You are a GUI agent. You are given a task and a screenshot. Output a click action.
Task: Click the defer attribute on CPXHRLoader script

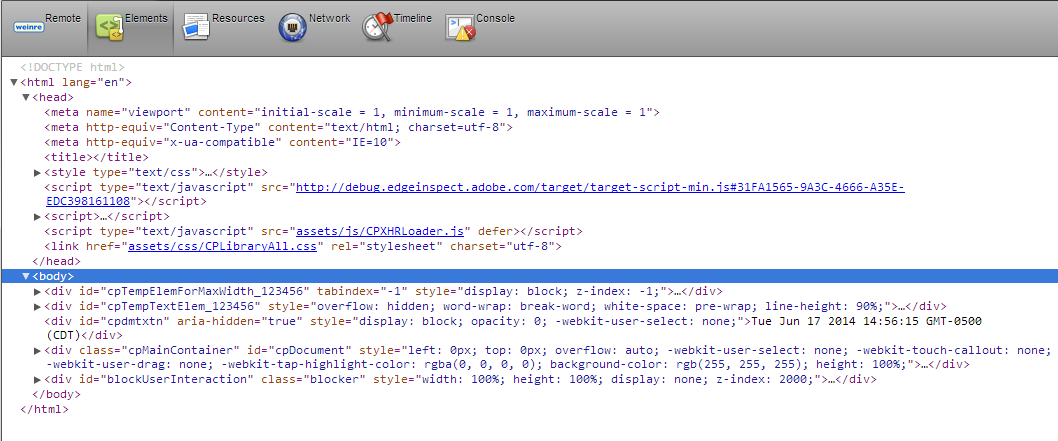pos(495,231)
